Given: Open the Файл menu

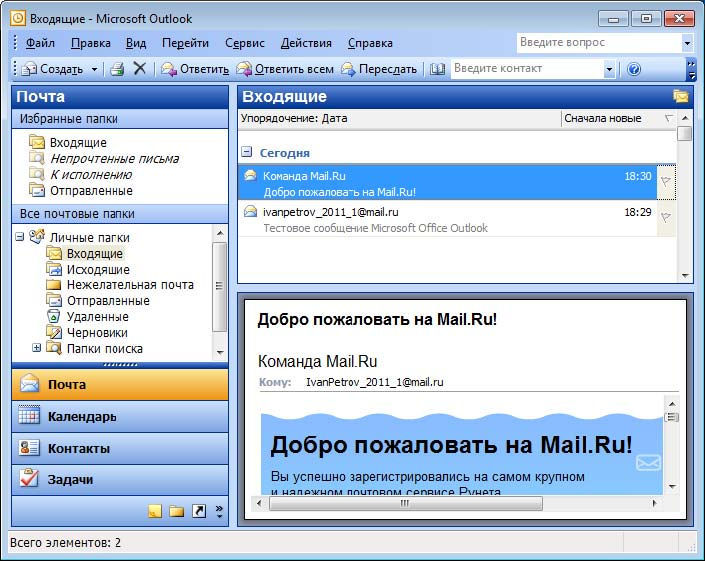Looking at the screenshot, I should coord(40,43).
